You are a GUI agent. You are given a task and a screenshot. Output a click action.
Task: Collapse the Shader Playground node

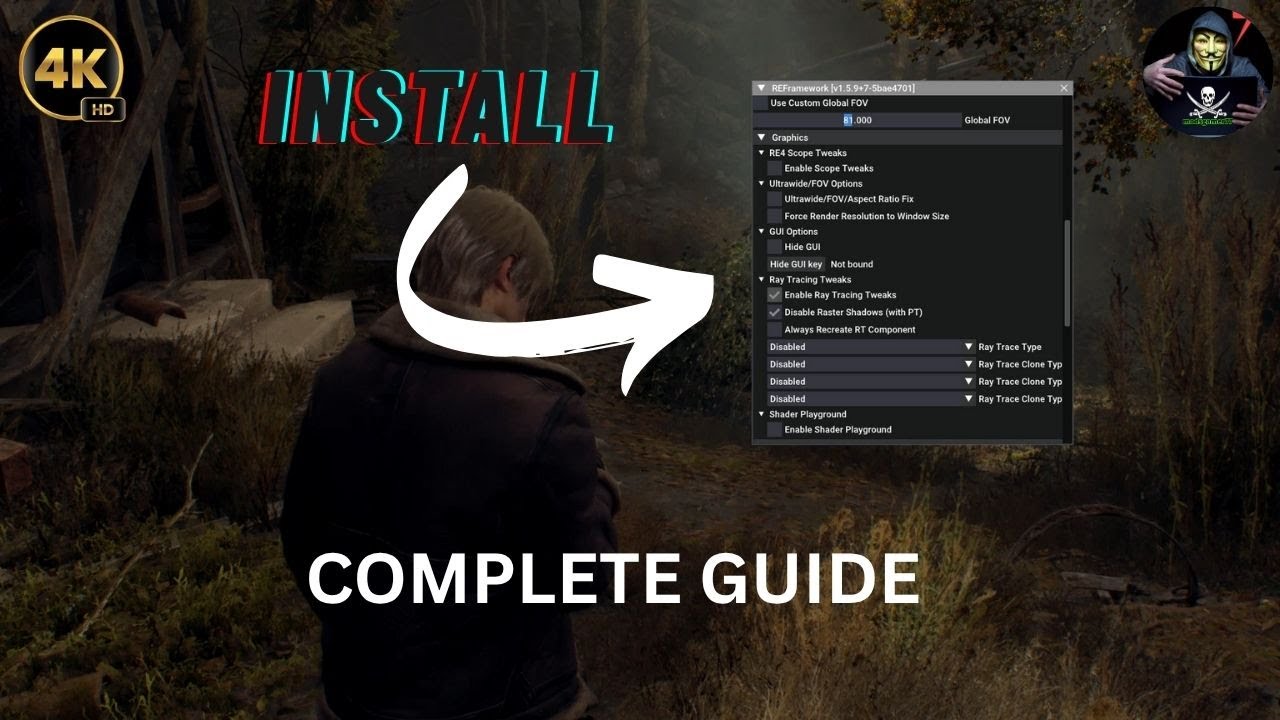tap(761, 414)
